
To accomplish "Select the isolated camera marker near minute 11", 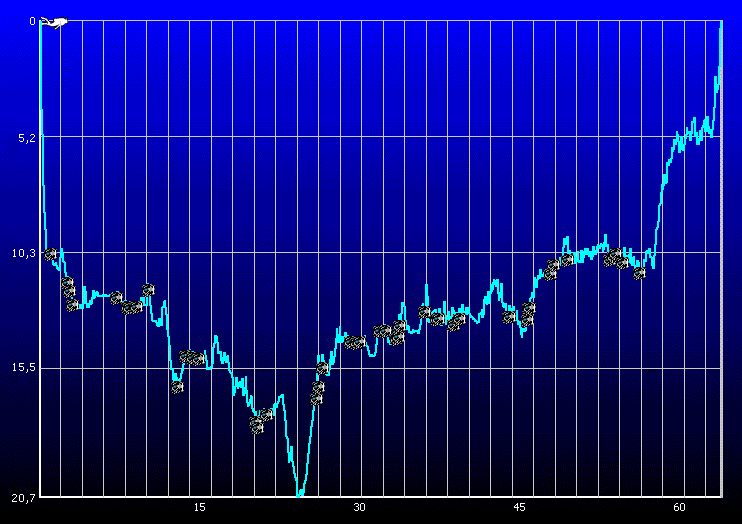I will click(149, 290).
